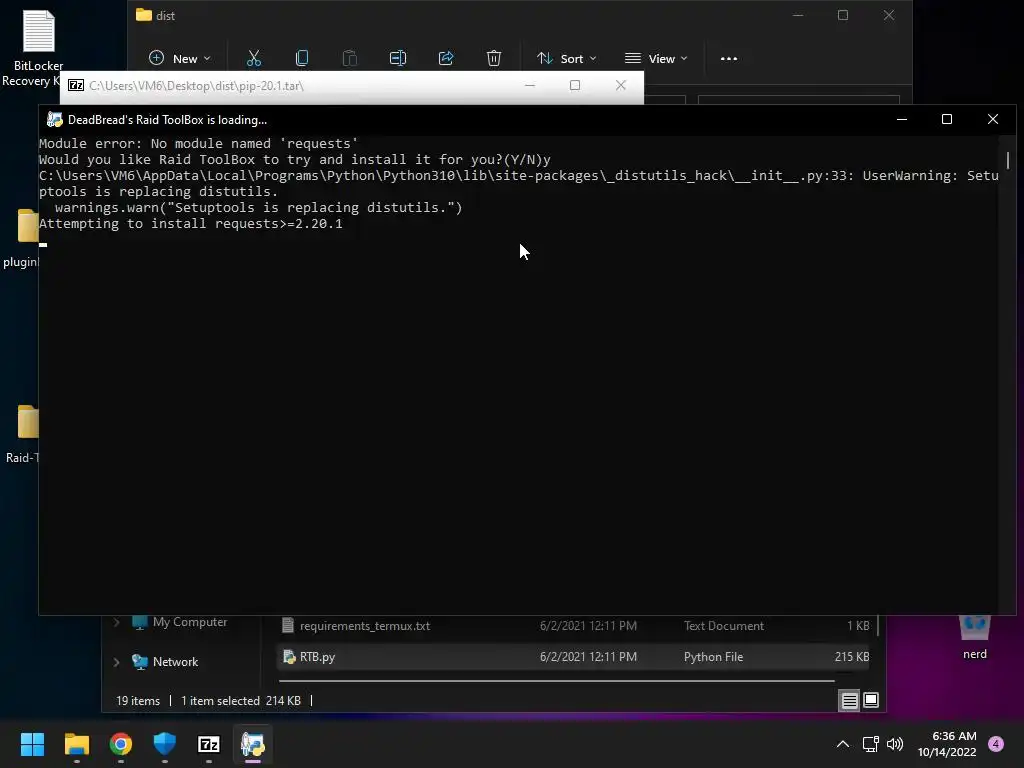
Task: Click the Delete trash icon in dist toolbar
Action: (x=494, y=58)
